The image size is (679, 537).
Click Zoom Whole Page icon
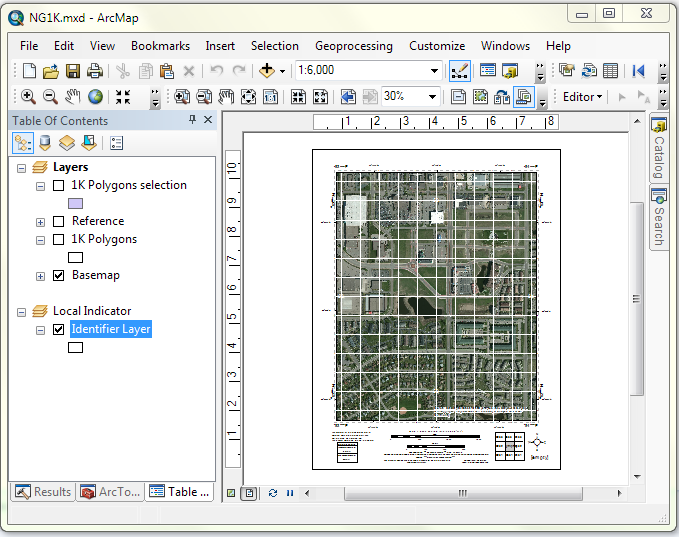(248, 97)
